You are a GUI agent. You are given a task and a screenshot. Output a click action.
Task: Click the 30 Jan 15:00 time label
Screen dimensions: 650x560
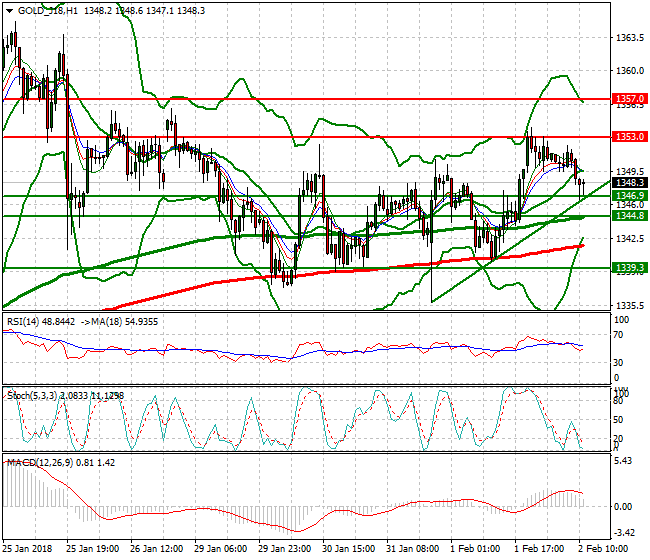[349, 549]
